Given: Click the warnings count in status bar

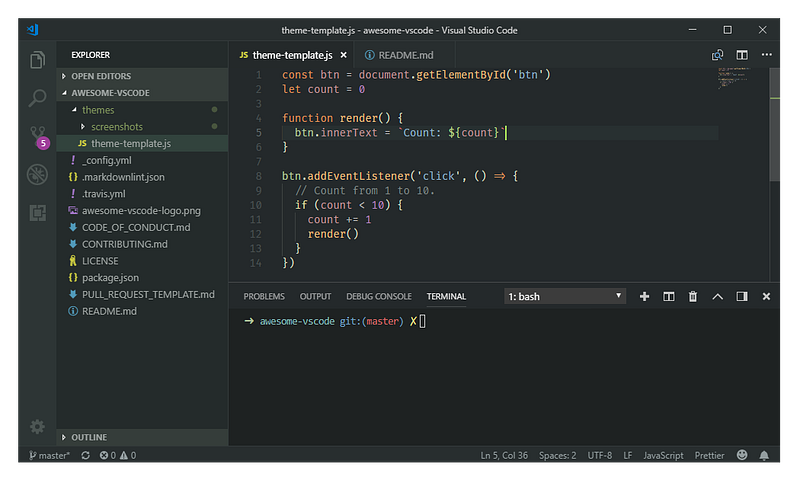Looking at the screenshot, I should (x=128, y=455).
